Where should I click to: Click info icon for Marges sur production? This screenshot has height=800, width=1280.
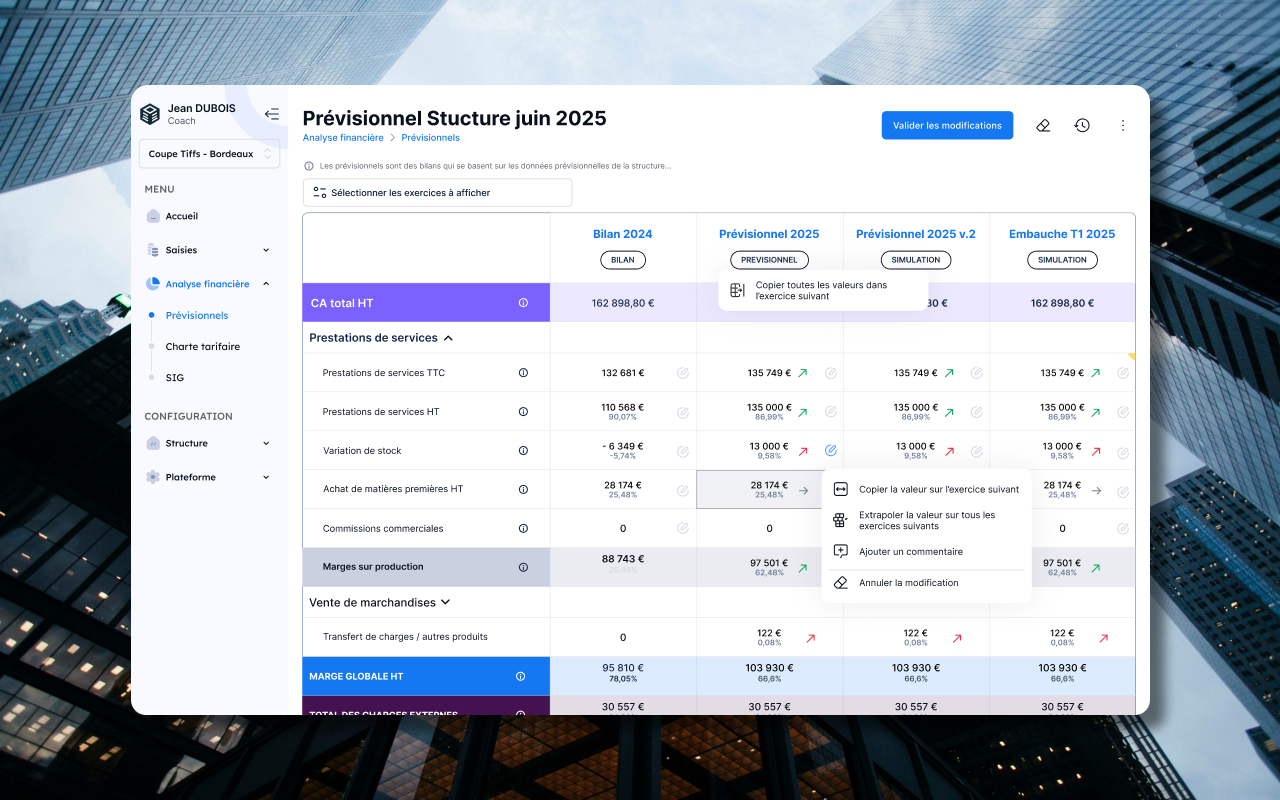coord(523,567)
